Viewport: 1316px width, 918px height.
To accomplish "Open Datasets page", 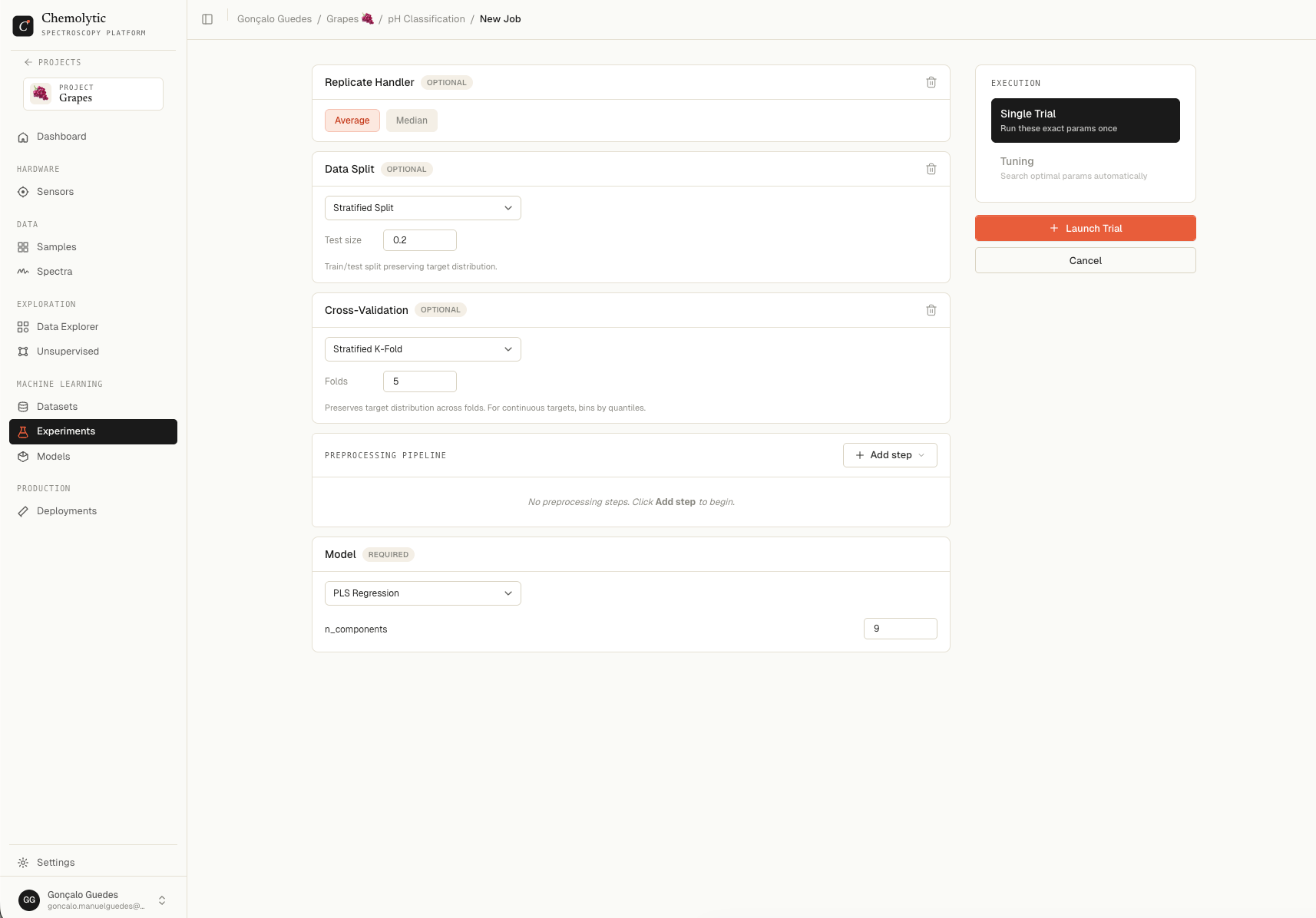I will [x=93, y=407].
